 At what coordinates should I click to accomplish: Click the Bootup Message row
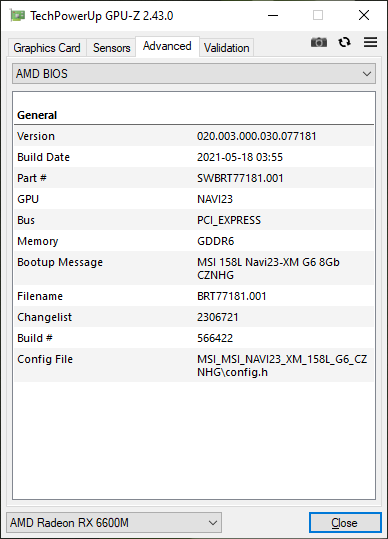(194, 268)
